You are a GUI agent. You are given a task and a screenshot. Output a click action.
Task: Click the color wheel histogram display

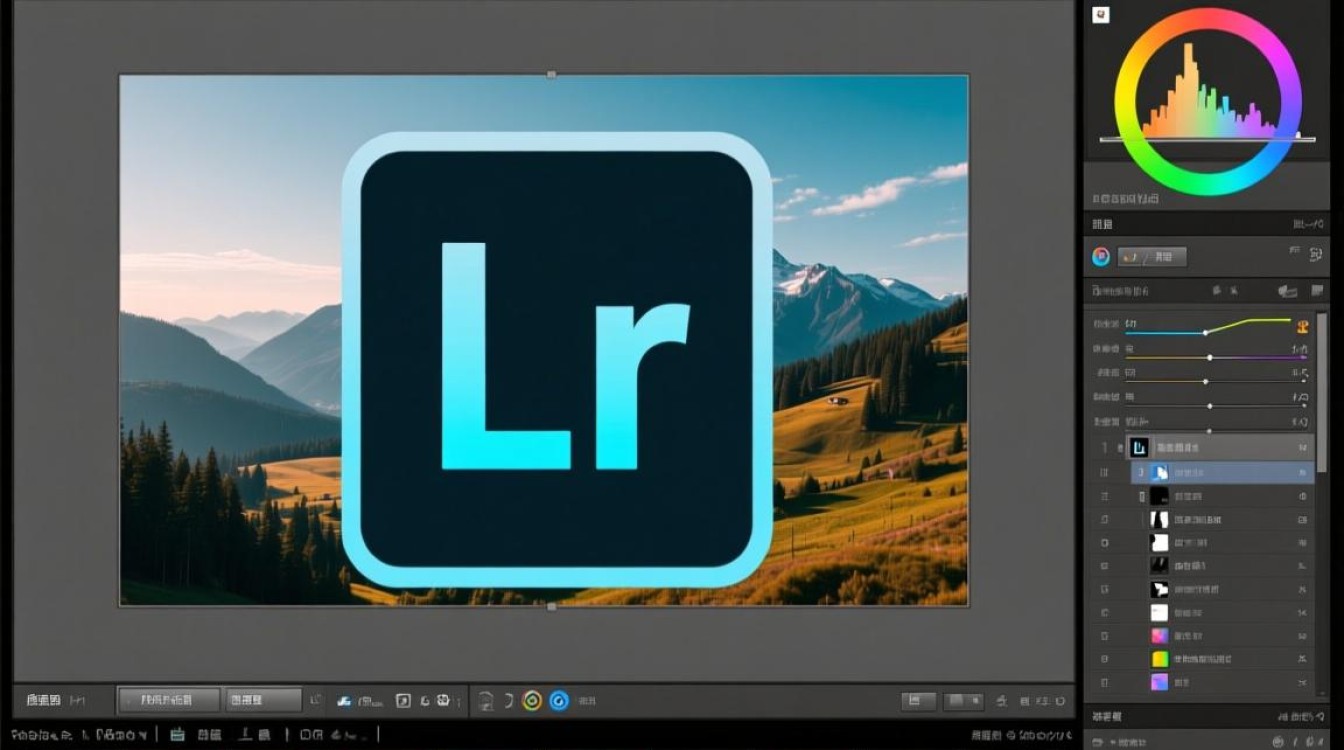(1208, 101)
